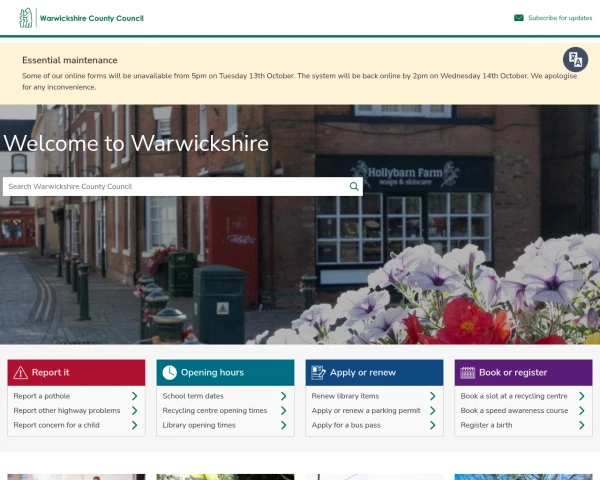The height and width of the screenshot is (480, 600).
Task: Open Report other highway problems link
Action: tap(67, 410)
